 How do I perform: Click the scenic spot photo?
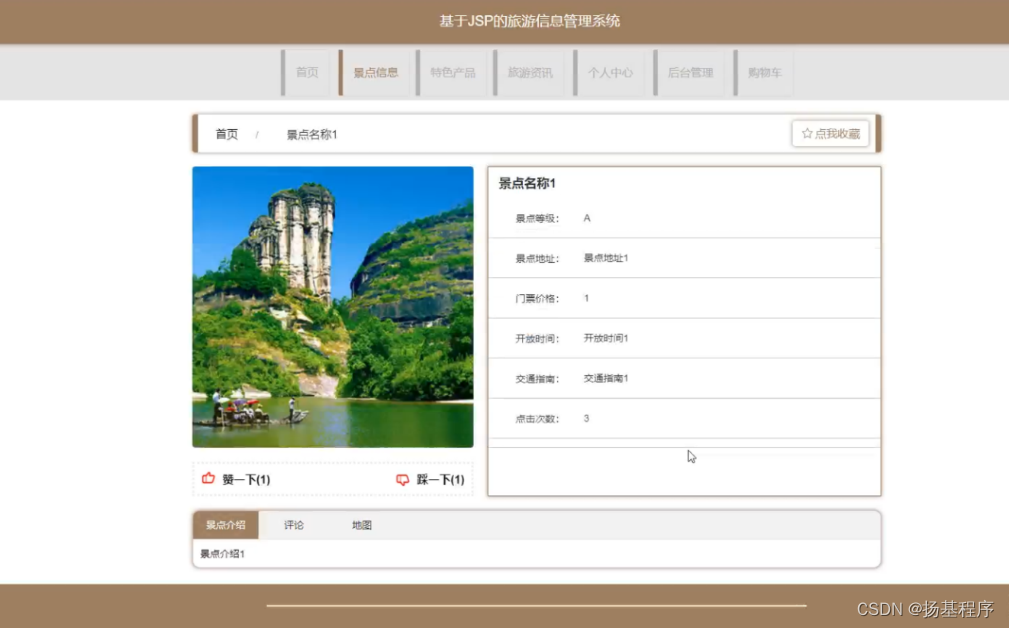[332, 307]
